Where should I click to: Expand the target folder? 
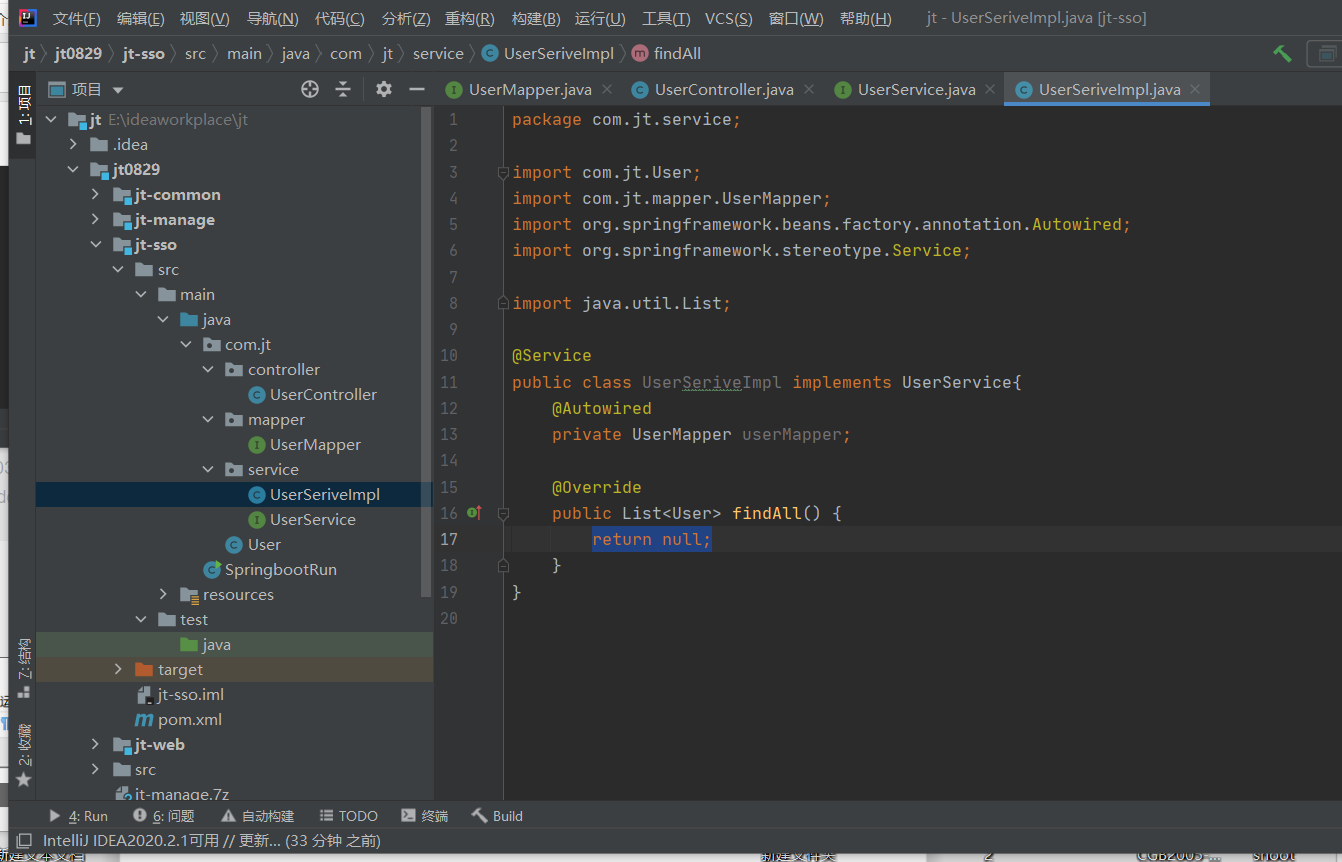coord(118,670)
